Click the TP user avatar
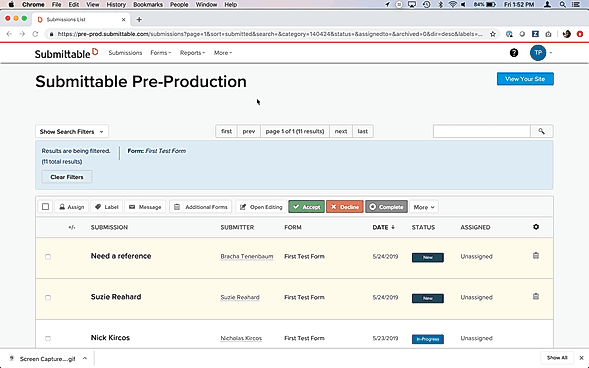This screenshot has height=368, width=589. [538, 53]
